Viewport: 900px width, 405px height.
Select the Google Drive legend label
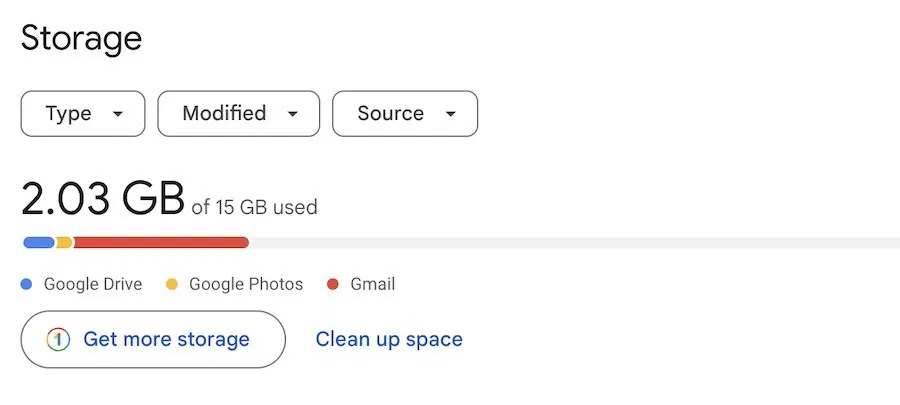(93, 284)
